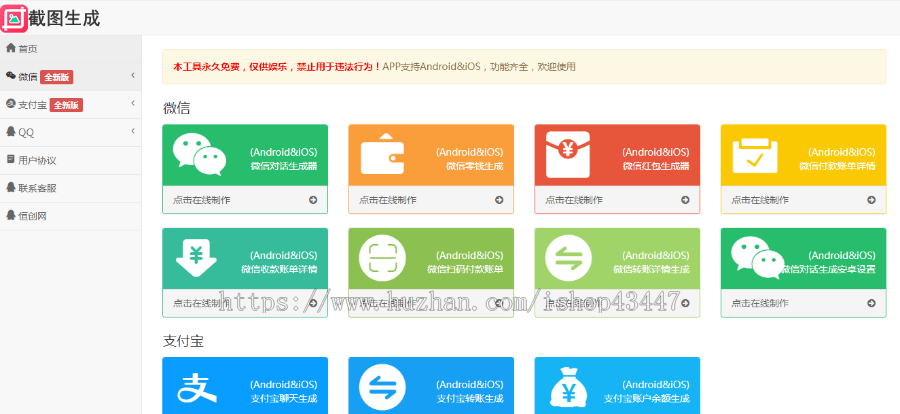Click the 微信扫码付款账单 card title text
The height and width of the screenshot is (414, 900).
point(465,269)
